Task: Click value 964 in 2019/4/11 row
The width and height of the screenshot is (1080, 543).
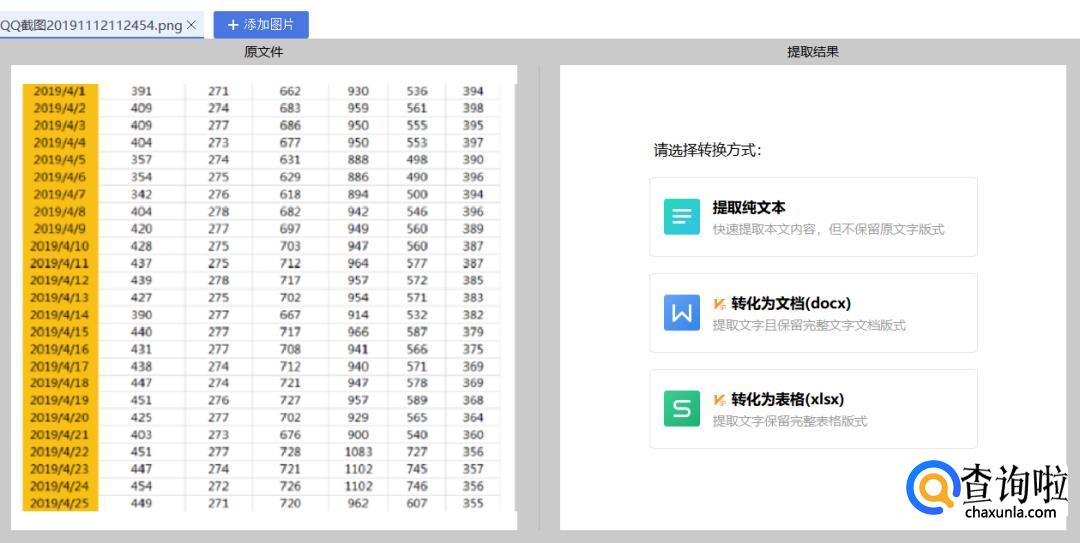Action: point(358,263)
